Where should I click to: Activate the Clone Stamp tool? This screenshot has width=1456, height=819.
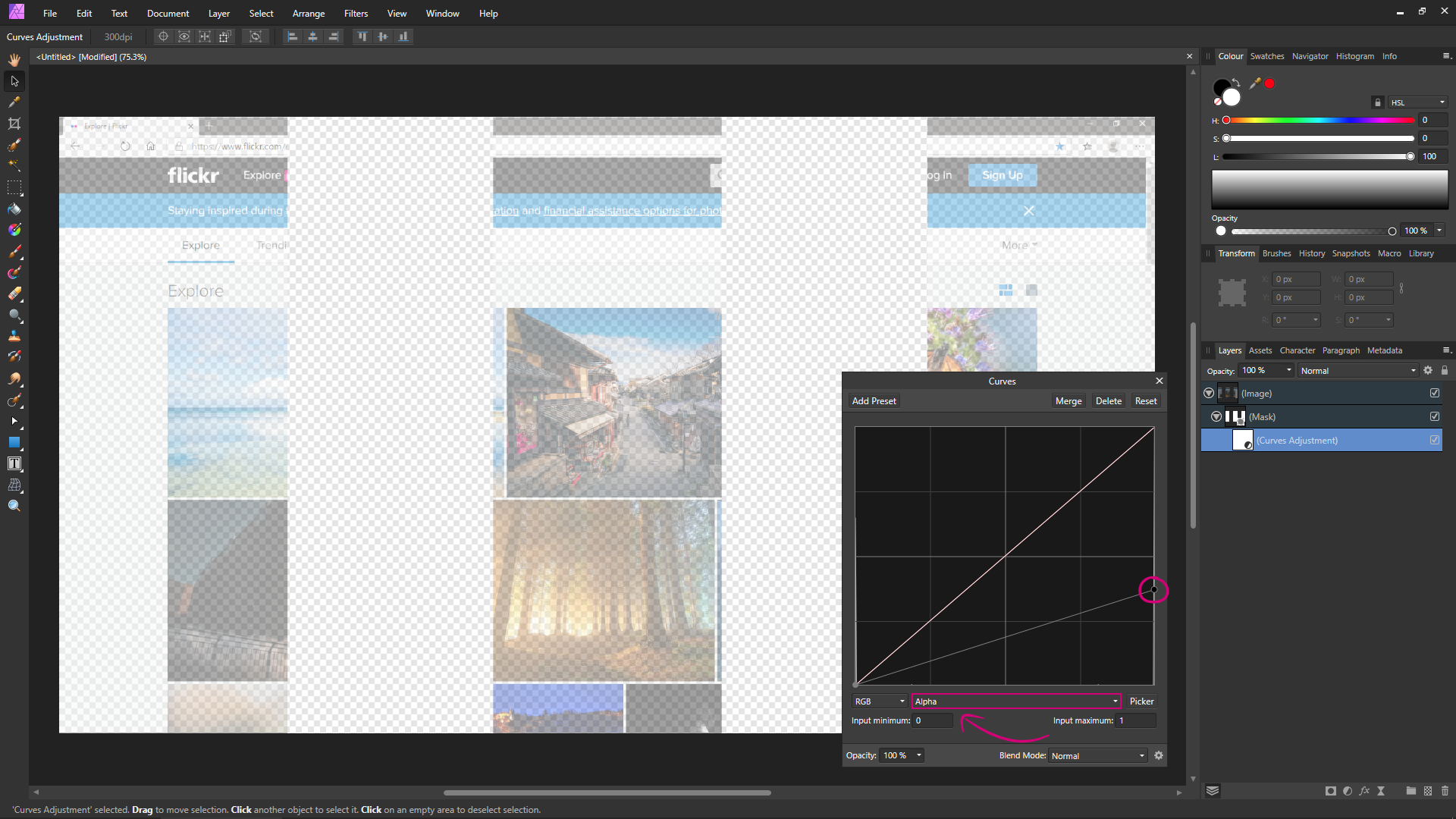(x=14, y=336)
